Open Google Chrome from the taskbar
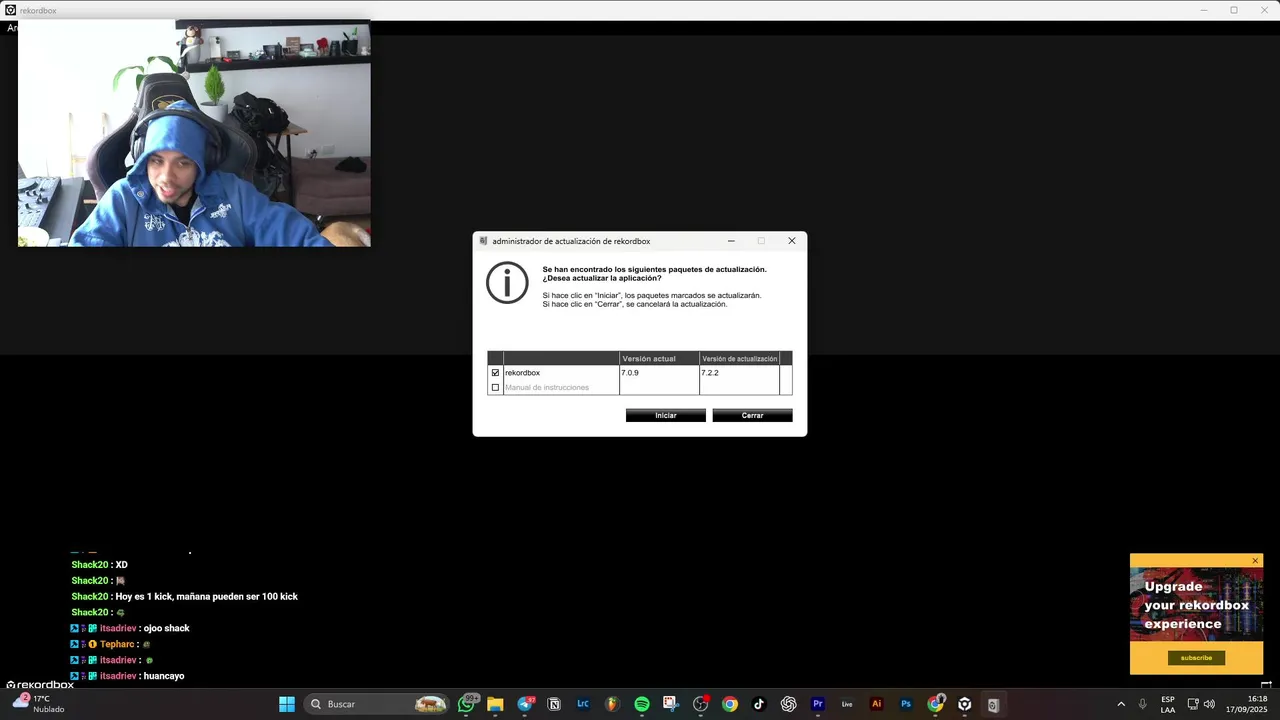The width and height of the screenshot is (1280, 720). coord(730,704)
